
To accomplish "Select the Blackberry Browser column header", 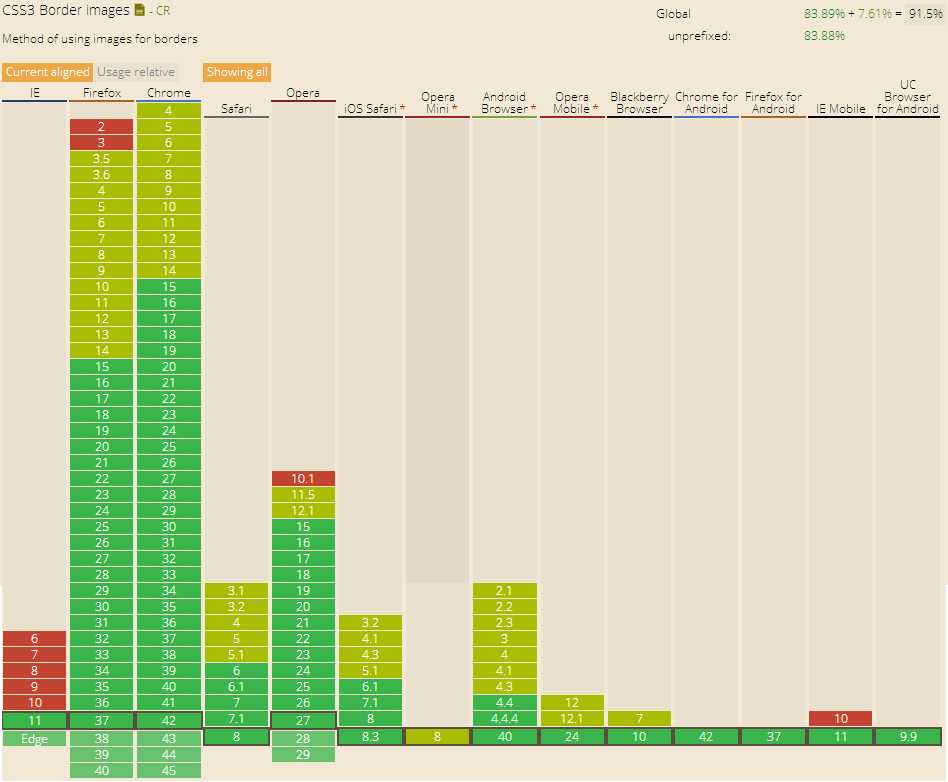I will (639, 102).
